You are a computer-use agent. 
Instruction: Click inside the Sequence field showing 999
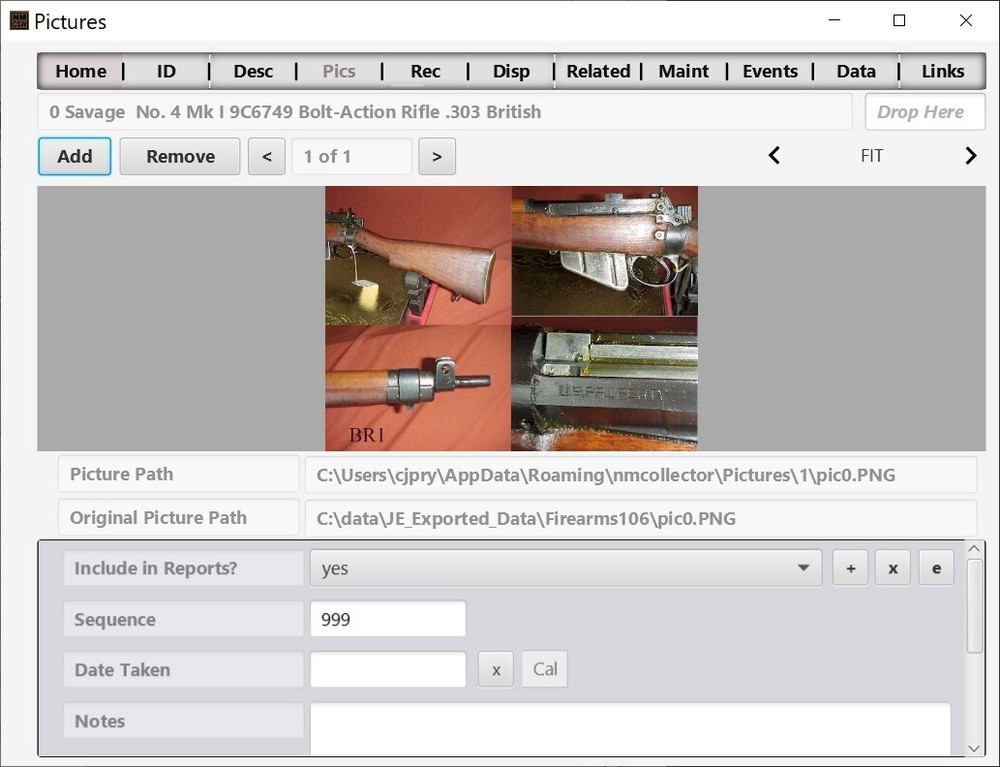click(x=388, y=618)
